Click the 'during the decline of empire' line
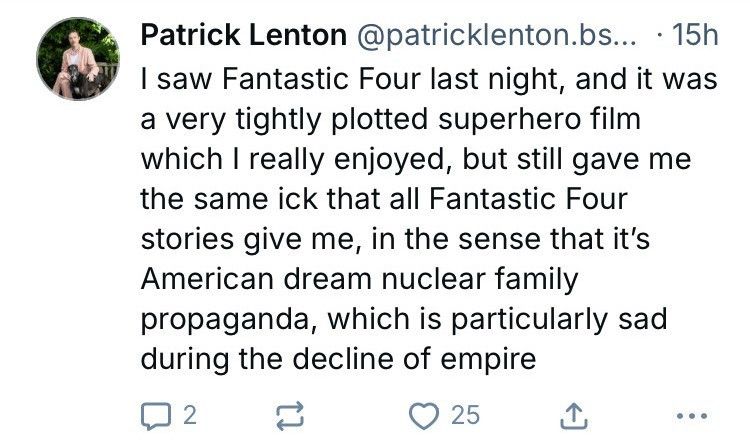 (x=338, y=359)
